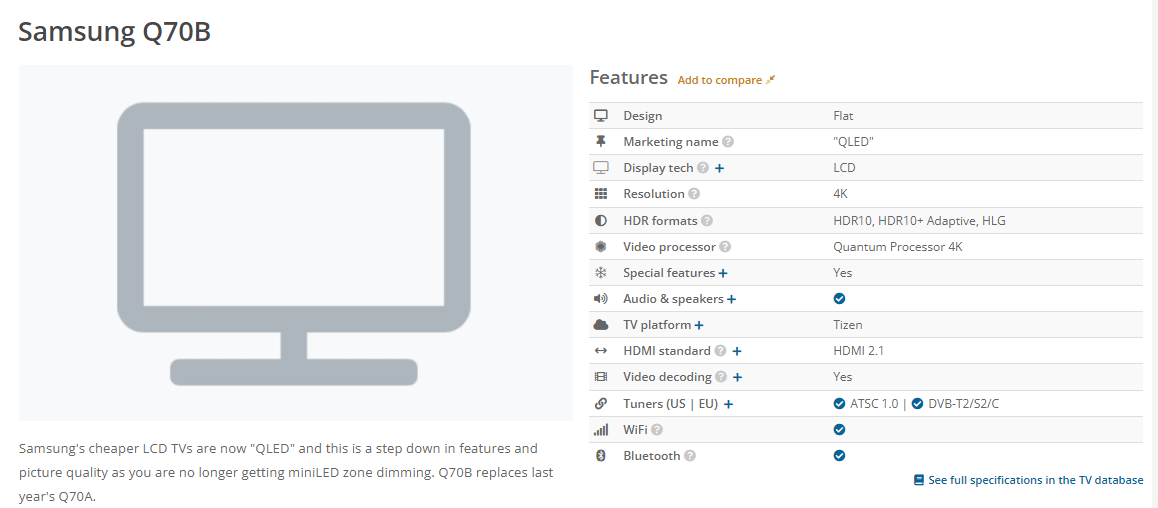Expand Video decoding with plus sign
This screenshot has height=508, width=1158.
coord(737,377)
